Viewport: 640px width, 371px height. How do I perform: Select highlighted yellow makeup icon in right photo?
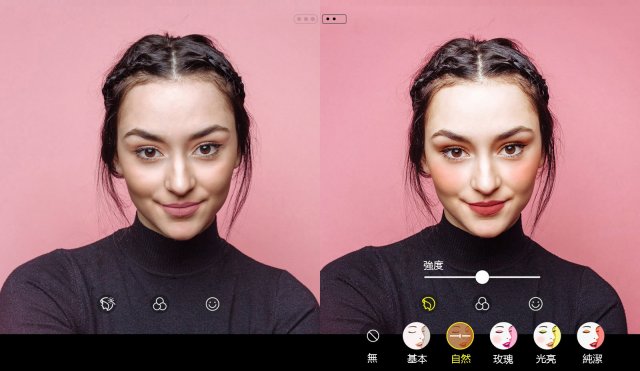(x=429, y=304)
